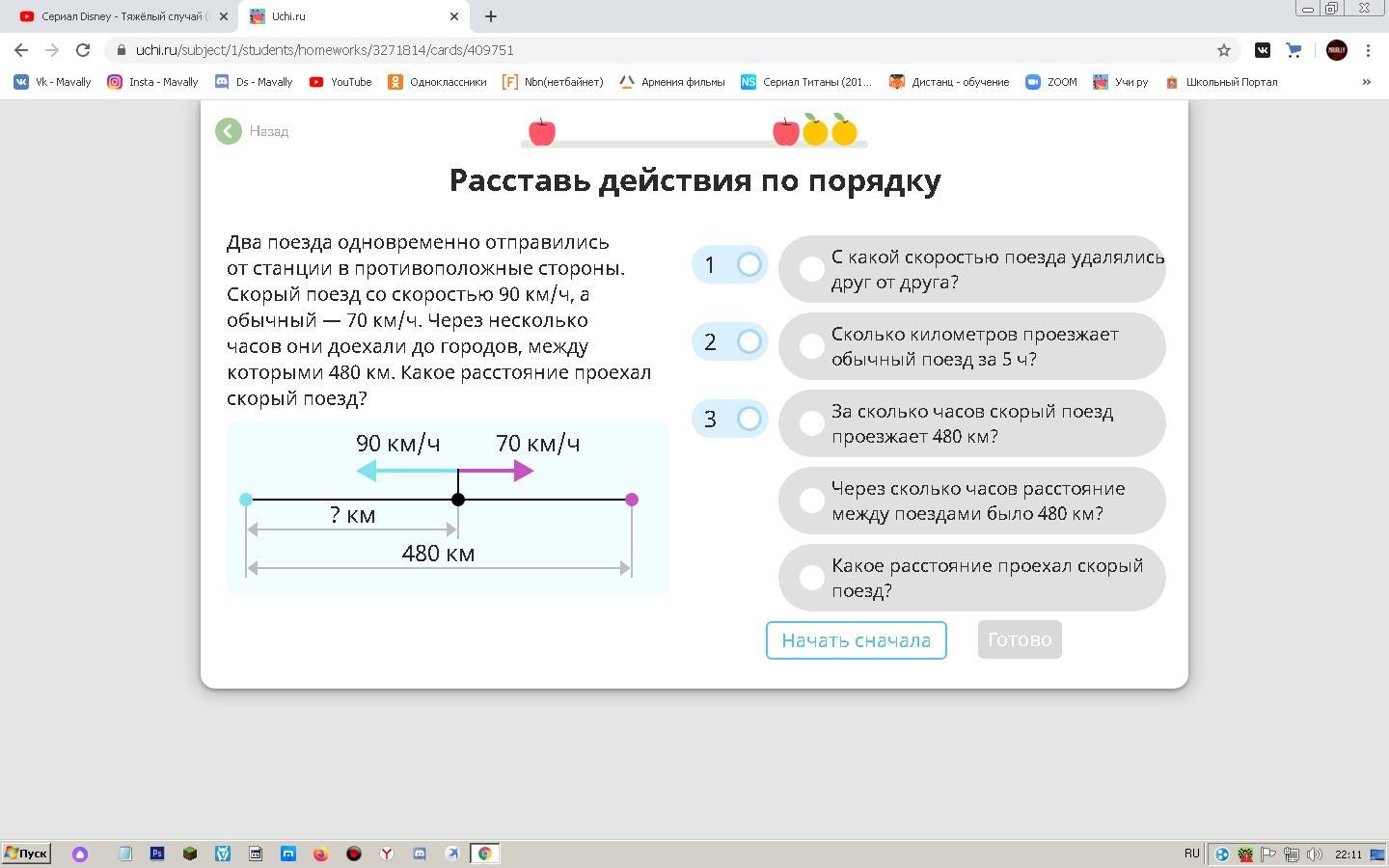Open the volume speaker tray icon
This screenshot has height=868, width=1389.
pos(1315,854)
